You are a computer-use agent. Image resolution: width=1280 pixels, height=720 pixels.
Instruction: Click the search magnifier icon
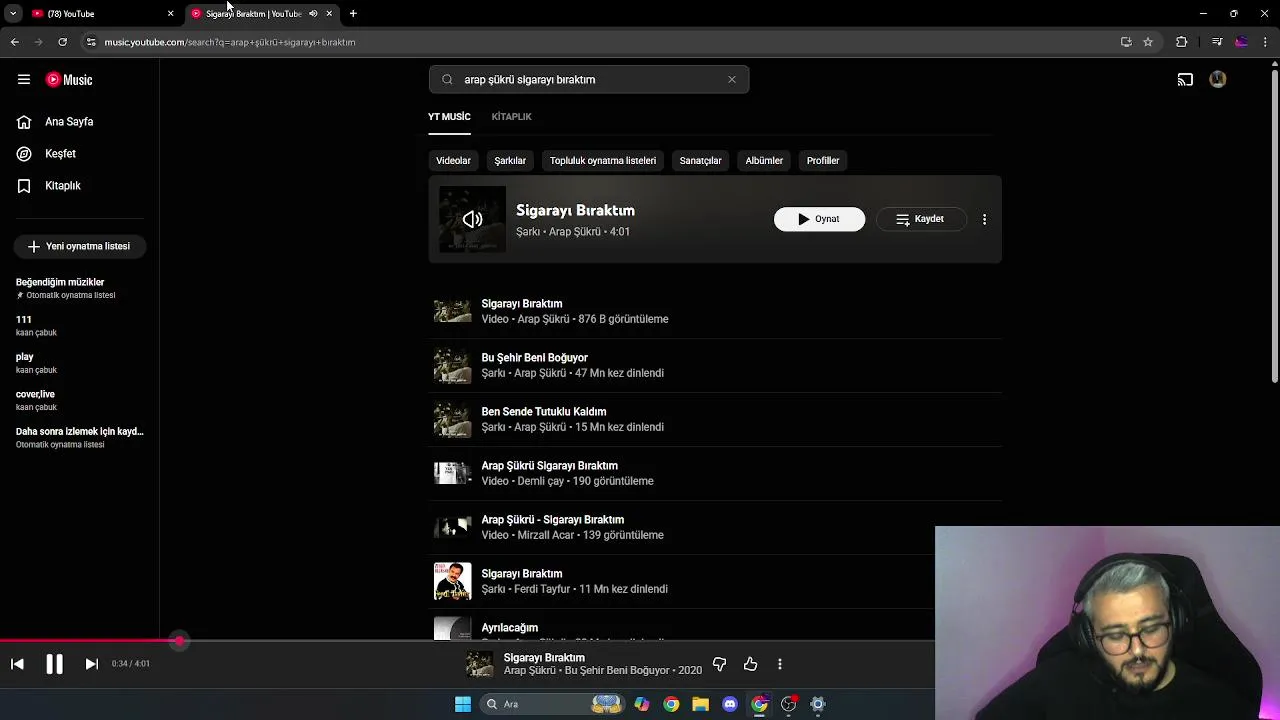click(x=447, y=80)
